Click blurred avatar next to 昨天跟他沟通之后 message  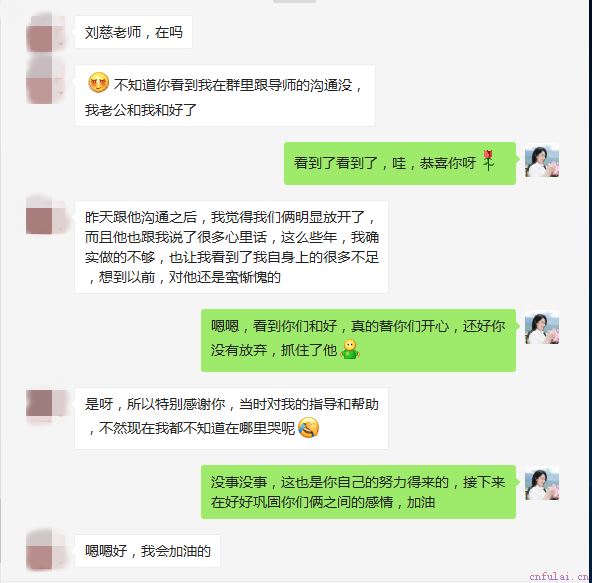[x=46, y=215]
